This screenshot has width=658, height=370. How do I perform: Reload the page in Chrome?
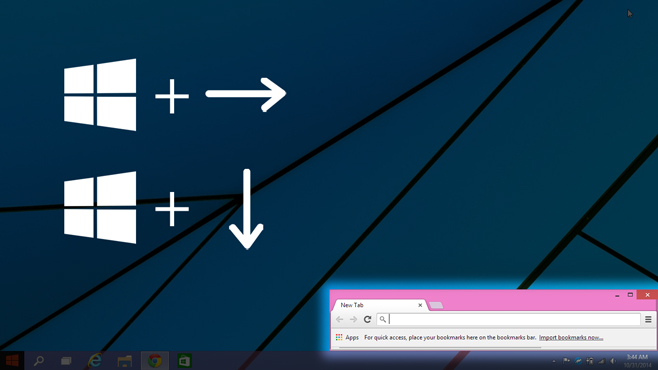tap(367, 319)
